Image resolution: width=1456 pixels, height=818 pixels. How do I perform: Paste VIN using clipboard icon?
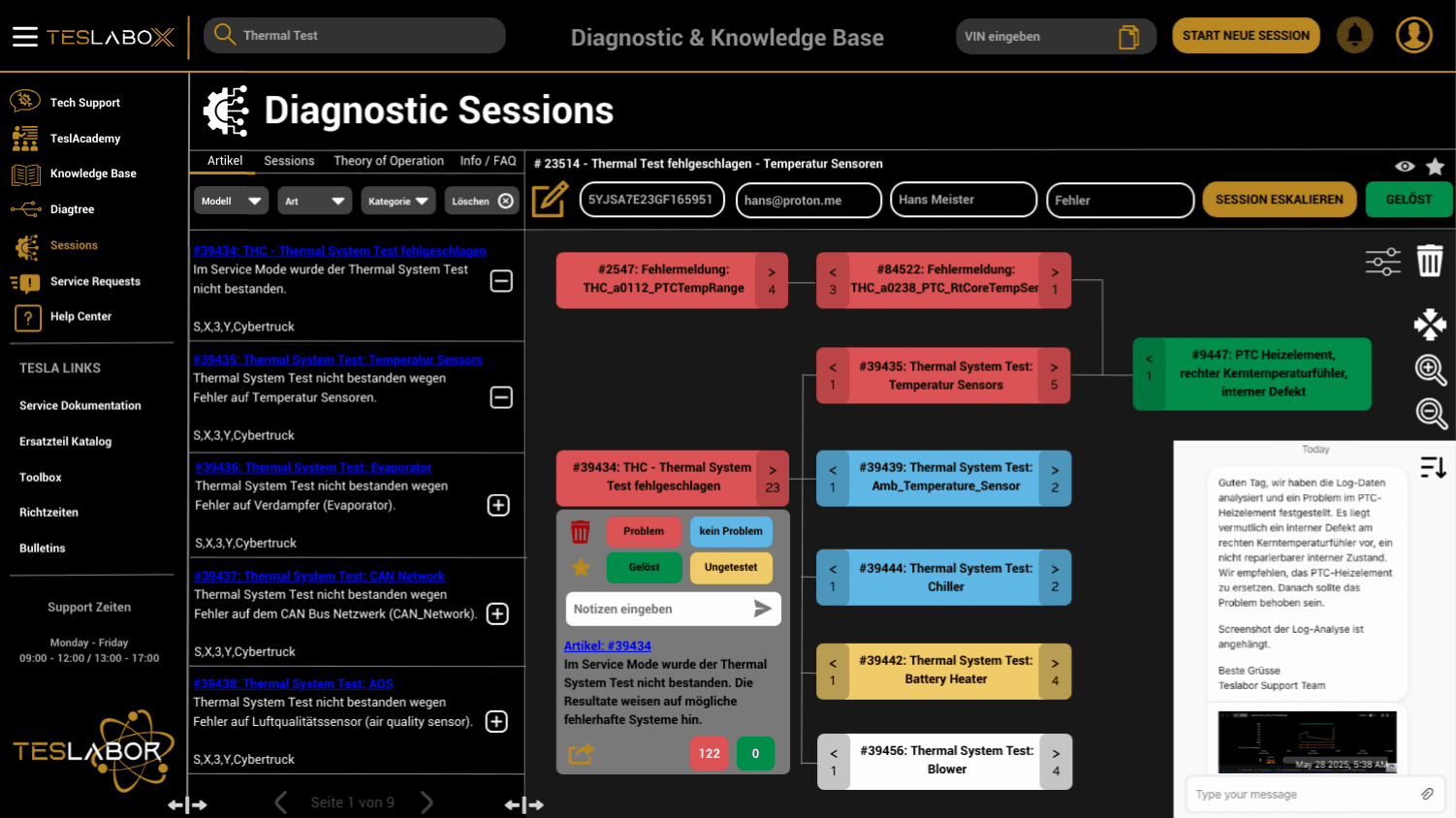1129,37
